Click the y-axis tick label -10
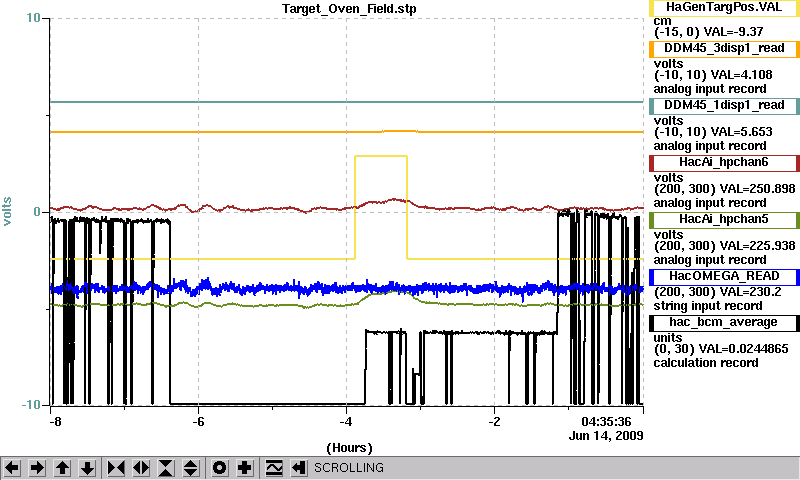Viewport: 800px width, 480px height. pos(31,405)
